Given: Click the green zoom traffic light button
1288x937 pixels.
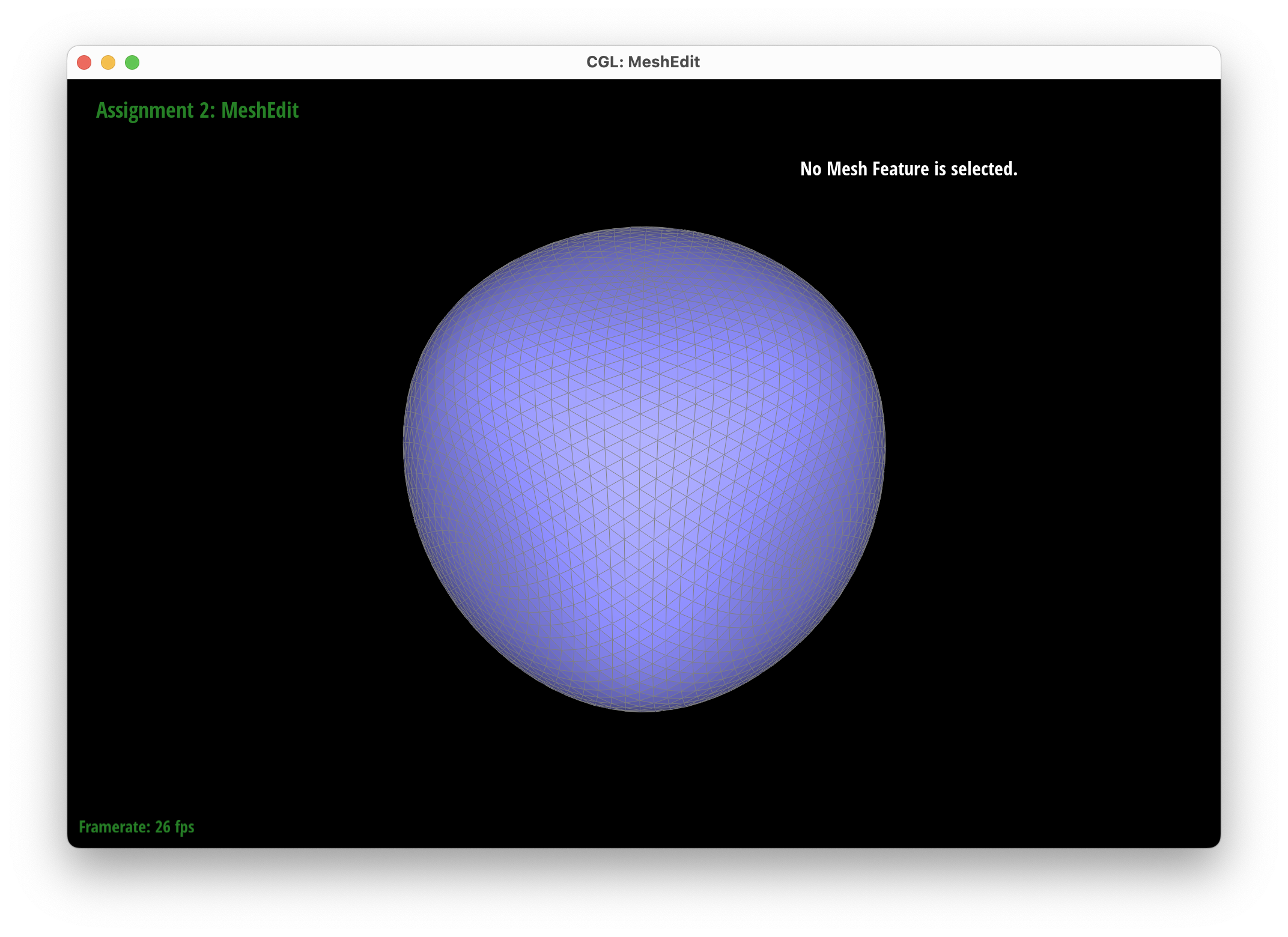Looking at the screenshot, I should click(x=132, y=62).
